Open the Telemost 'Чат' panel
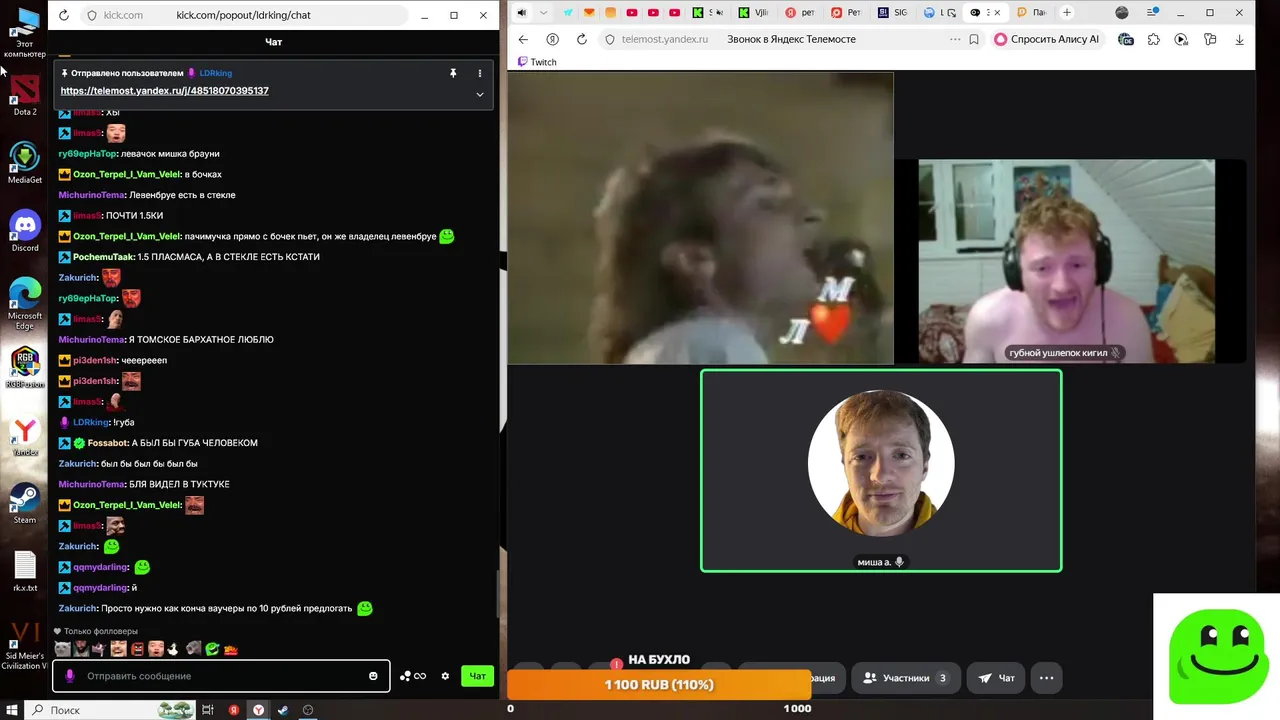Image resolution: width=1280 pixels, height=720 pixels. 997,678
